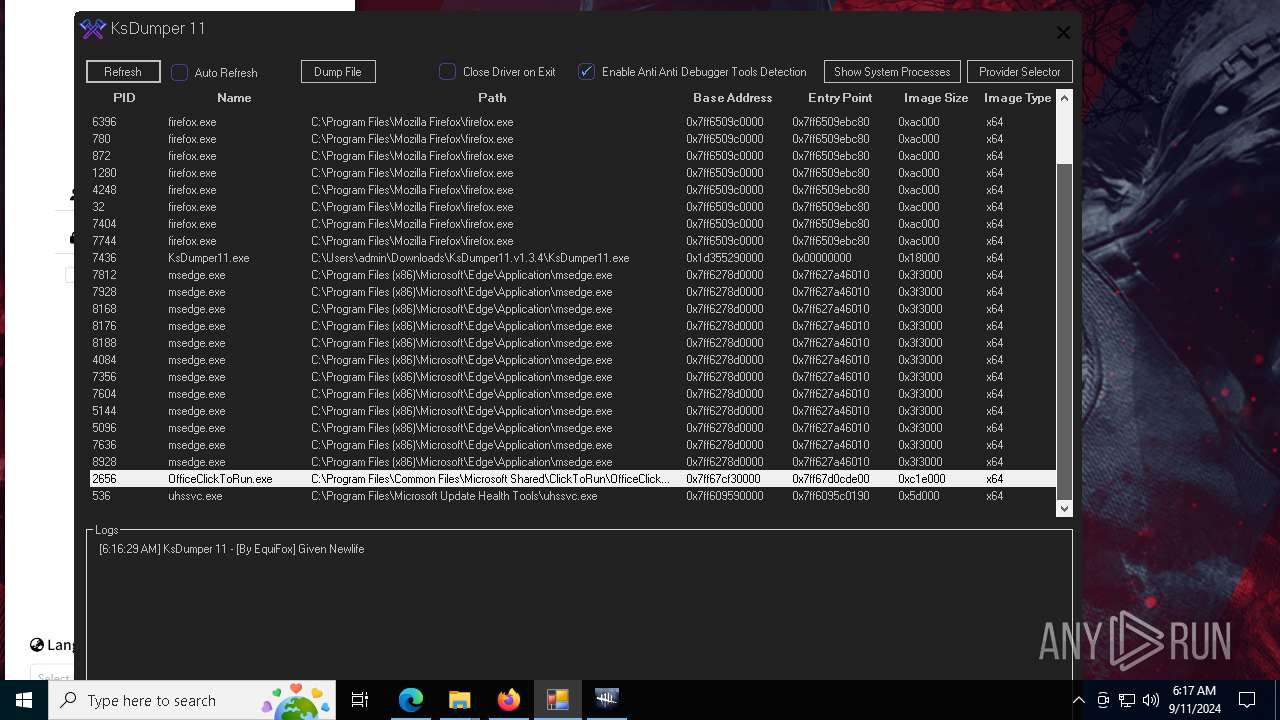Select the msedge.exe row with PID 5144

(x=572, y=411)
